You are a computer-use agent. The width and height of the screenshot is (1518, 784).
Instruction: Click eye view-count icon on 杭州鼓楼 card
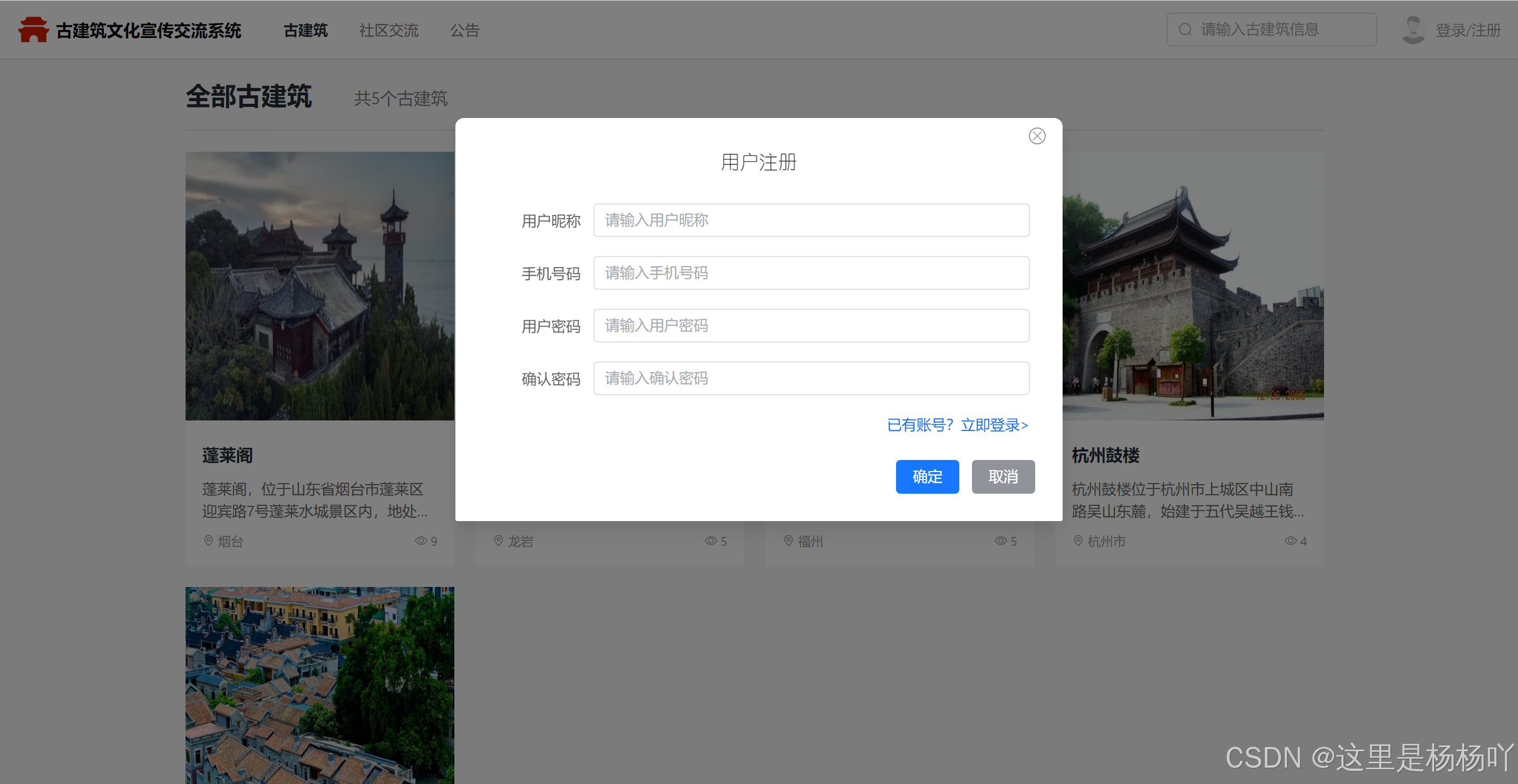pos(1290,541)
